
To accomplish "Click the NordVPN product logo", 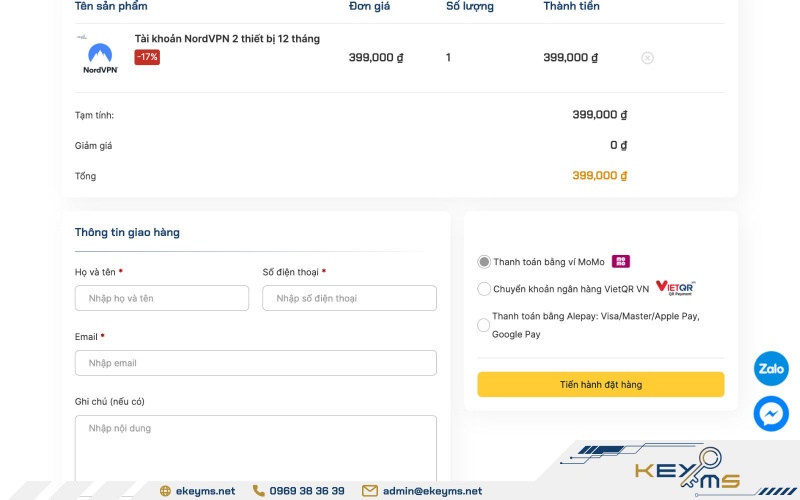I will [100, 55].
